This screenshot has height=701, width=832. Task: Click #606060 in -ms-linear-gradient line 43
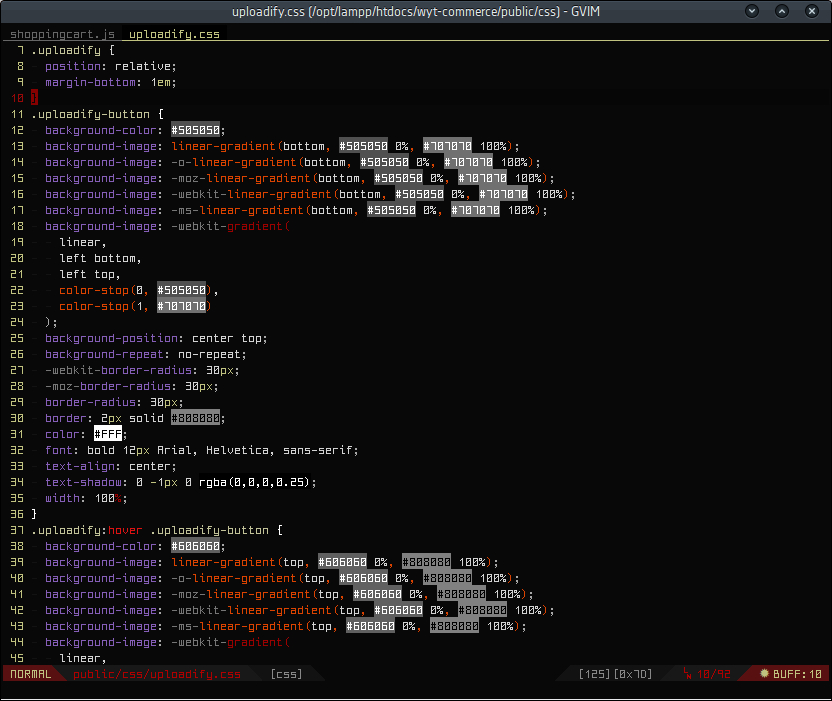coord(370,626)
